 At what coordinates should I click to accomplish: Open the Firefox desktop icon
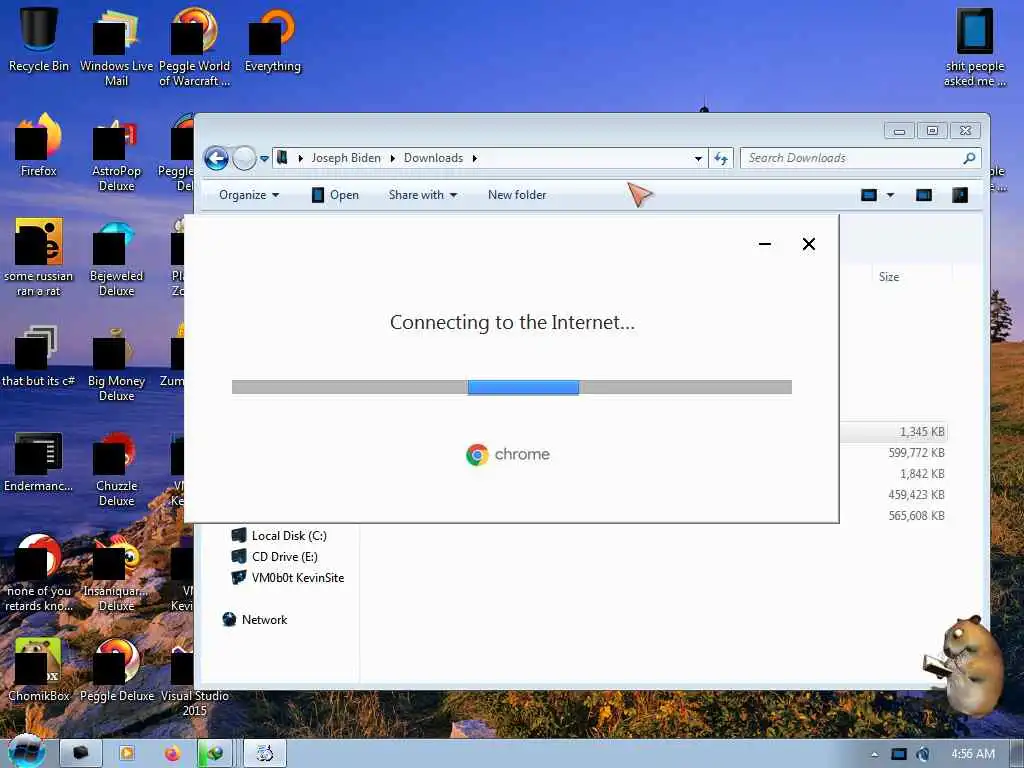pos(39,145)
